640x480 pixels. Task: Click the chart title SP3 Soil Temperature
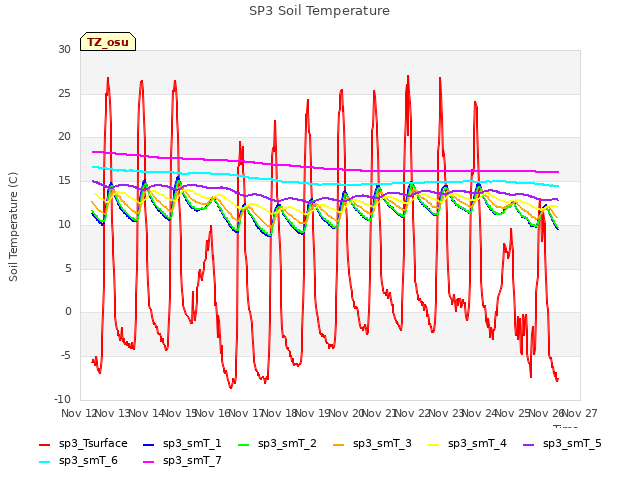319,11
